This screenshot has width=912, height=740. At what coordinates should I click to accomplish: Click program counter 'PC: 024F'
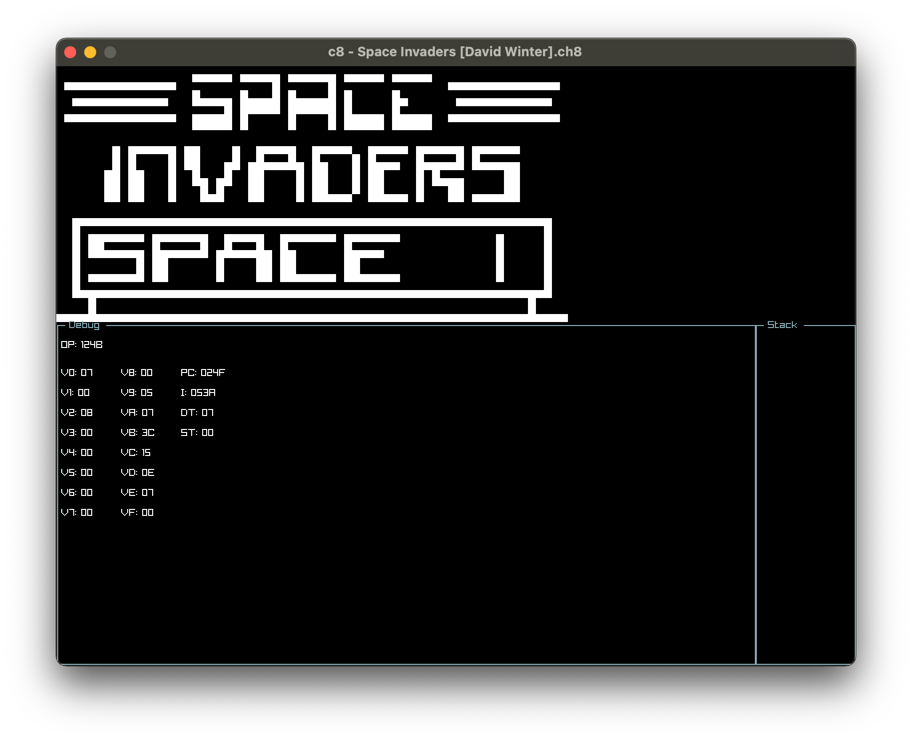point(202,372)
